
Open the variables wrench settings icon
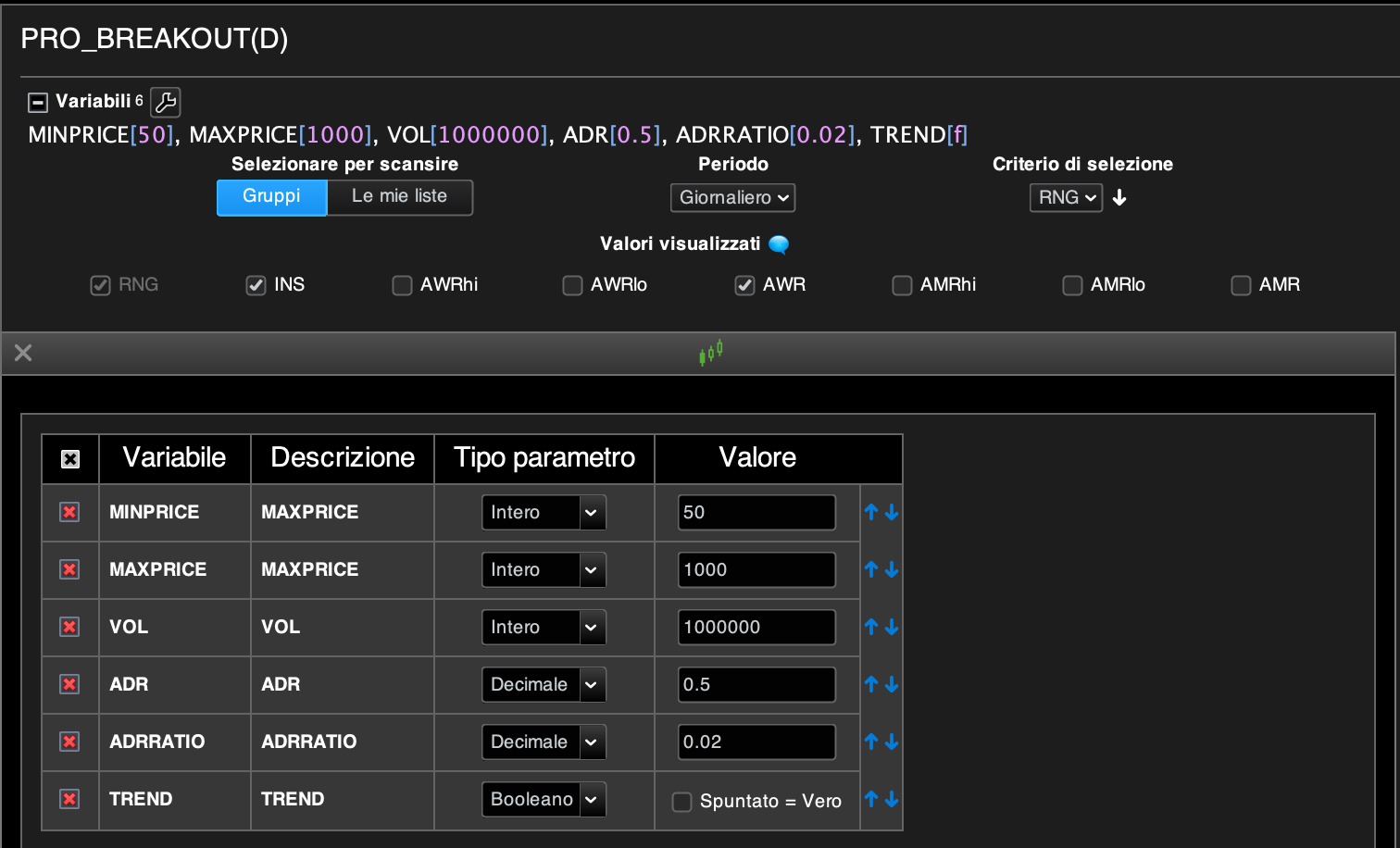point(165,102)
